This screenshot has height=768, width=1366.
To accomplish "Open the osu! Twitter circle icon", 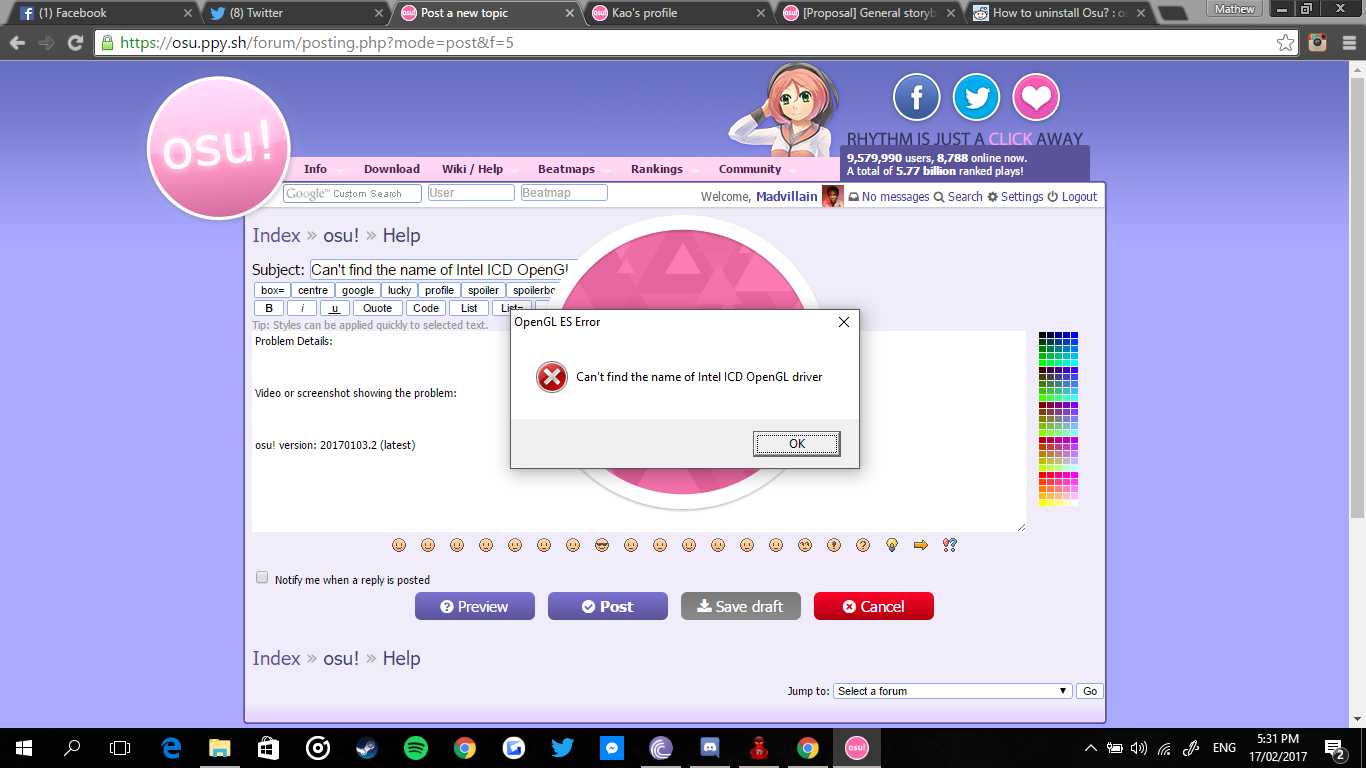I will click(976, 98).
